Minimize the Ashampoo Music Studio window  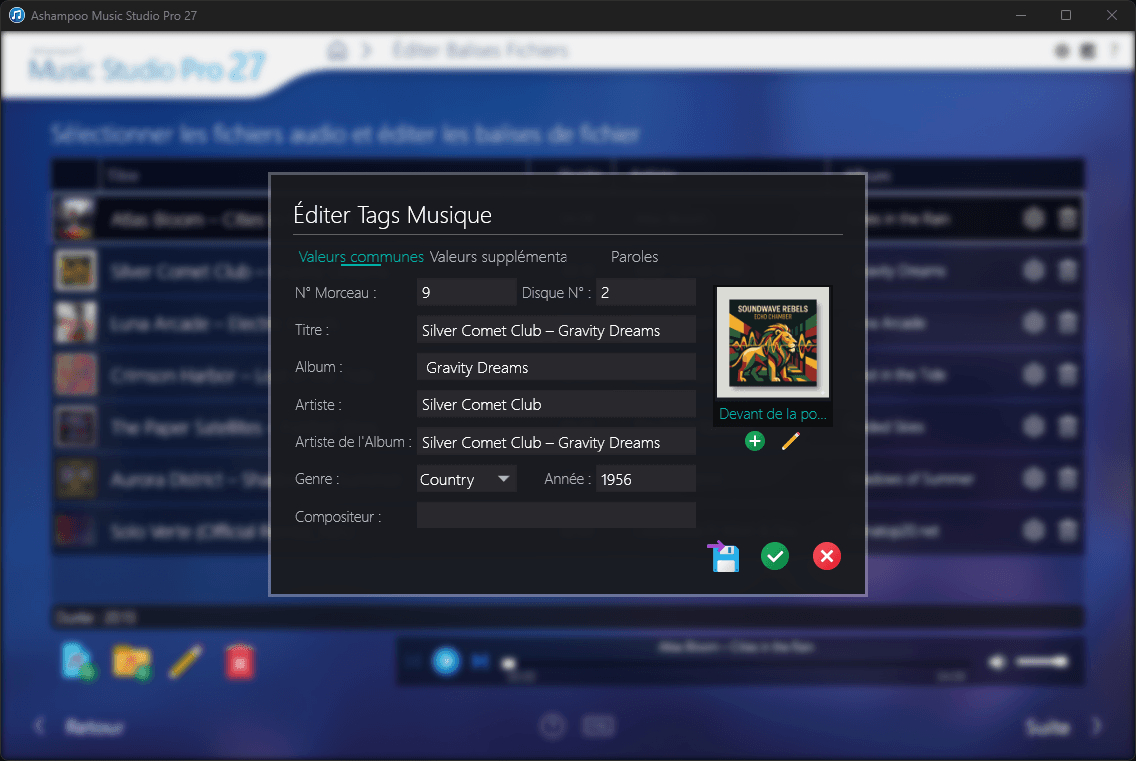point(1021,15)
